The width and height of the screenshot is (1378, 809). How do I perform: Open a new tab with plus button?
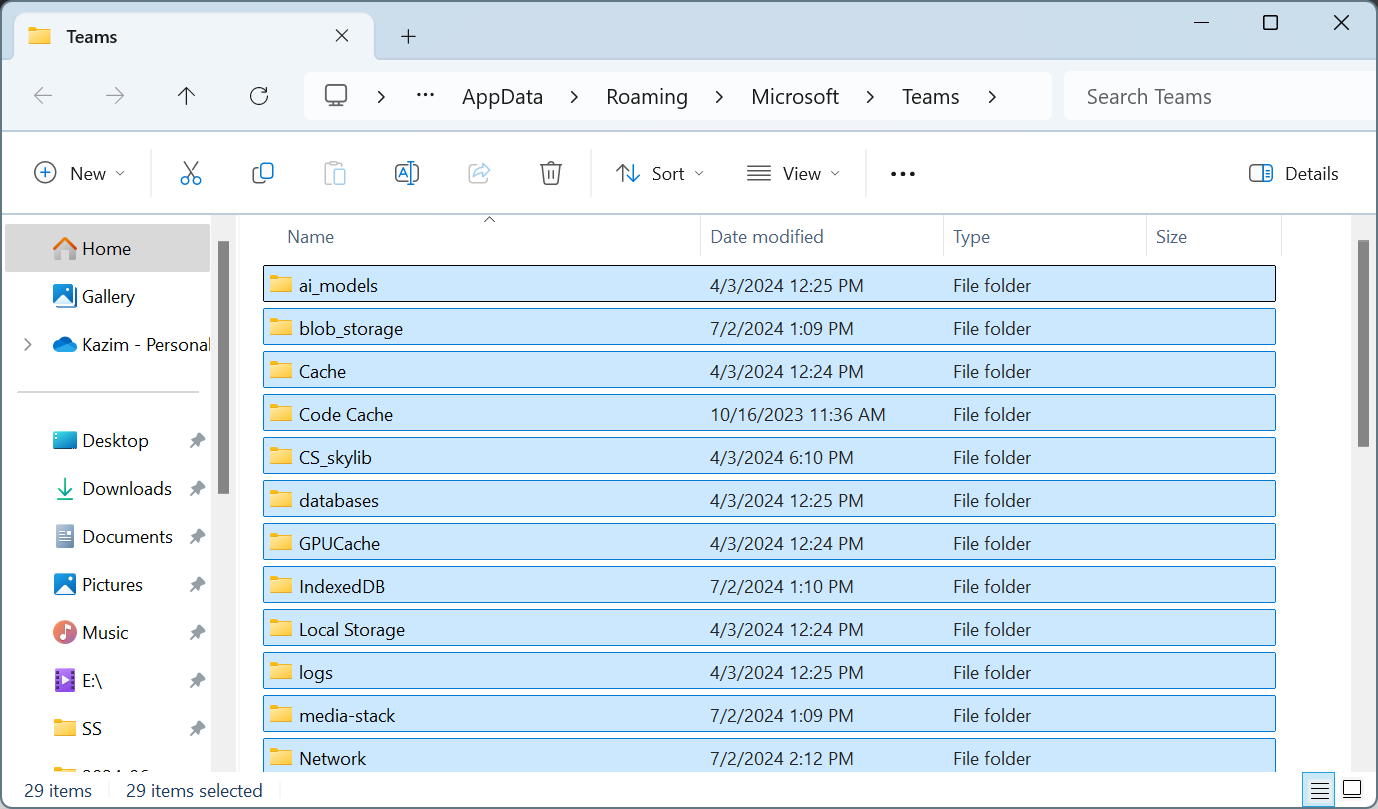point(408,37)
